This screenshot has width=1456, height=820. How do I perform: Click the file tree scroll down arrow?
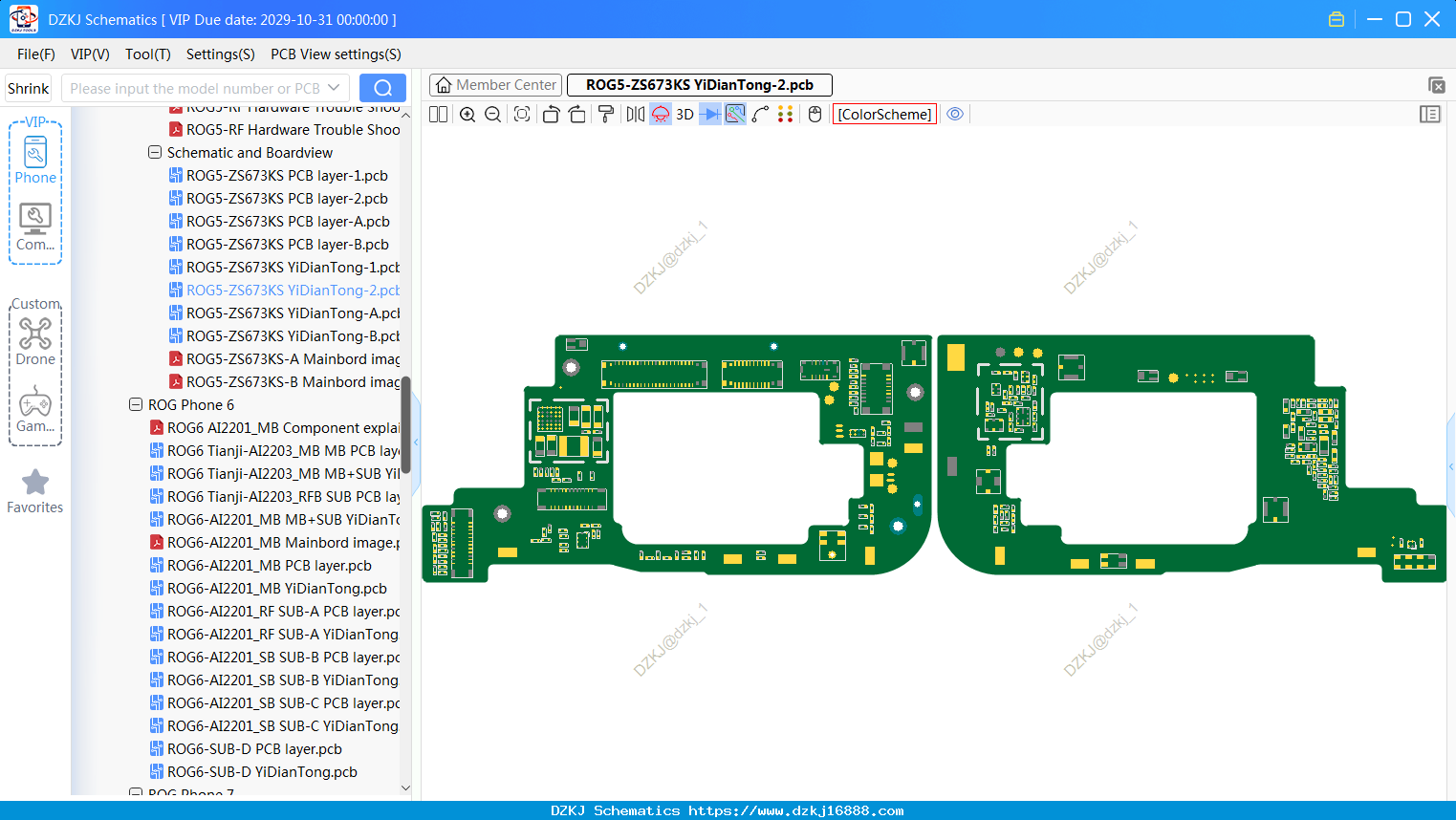pyautogui.click(x=405, y=788)
